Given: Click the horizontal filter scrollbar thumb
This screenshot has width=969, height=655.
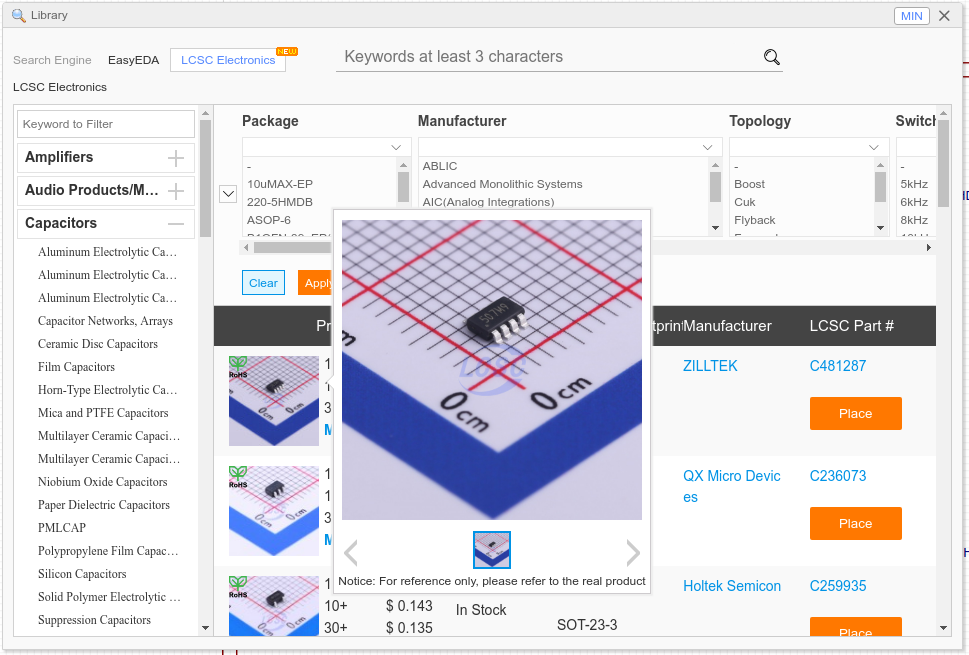Looking at the screenshot, I should coord(292,248).
